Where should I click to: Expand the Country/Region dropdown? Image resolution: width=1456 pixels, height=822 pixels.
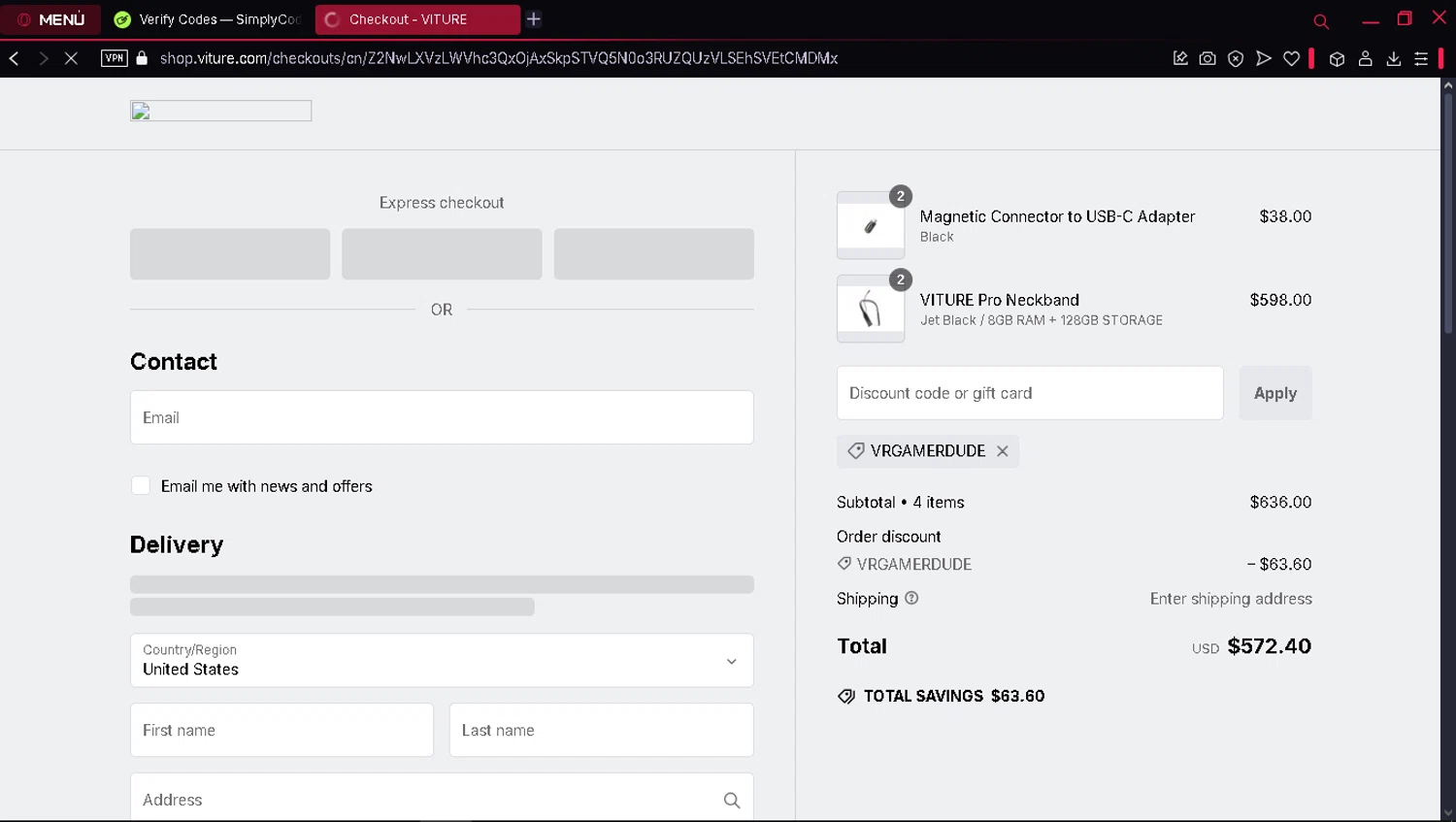point(442,660)
